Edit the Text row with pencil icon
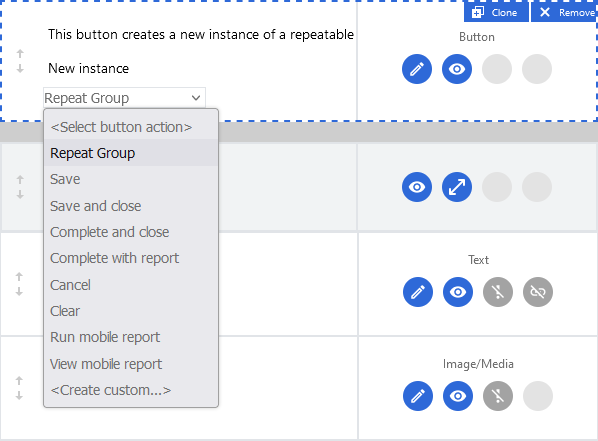 click(x=418, y=292)
